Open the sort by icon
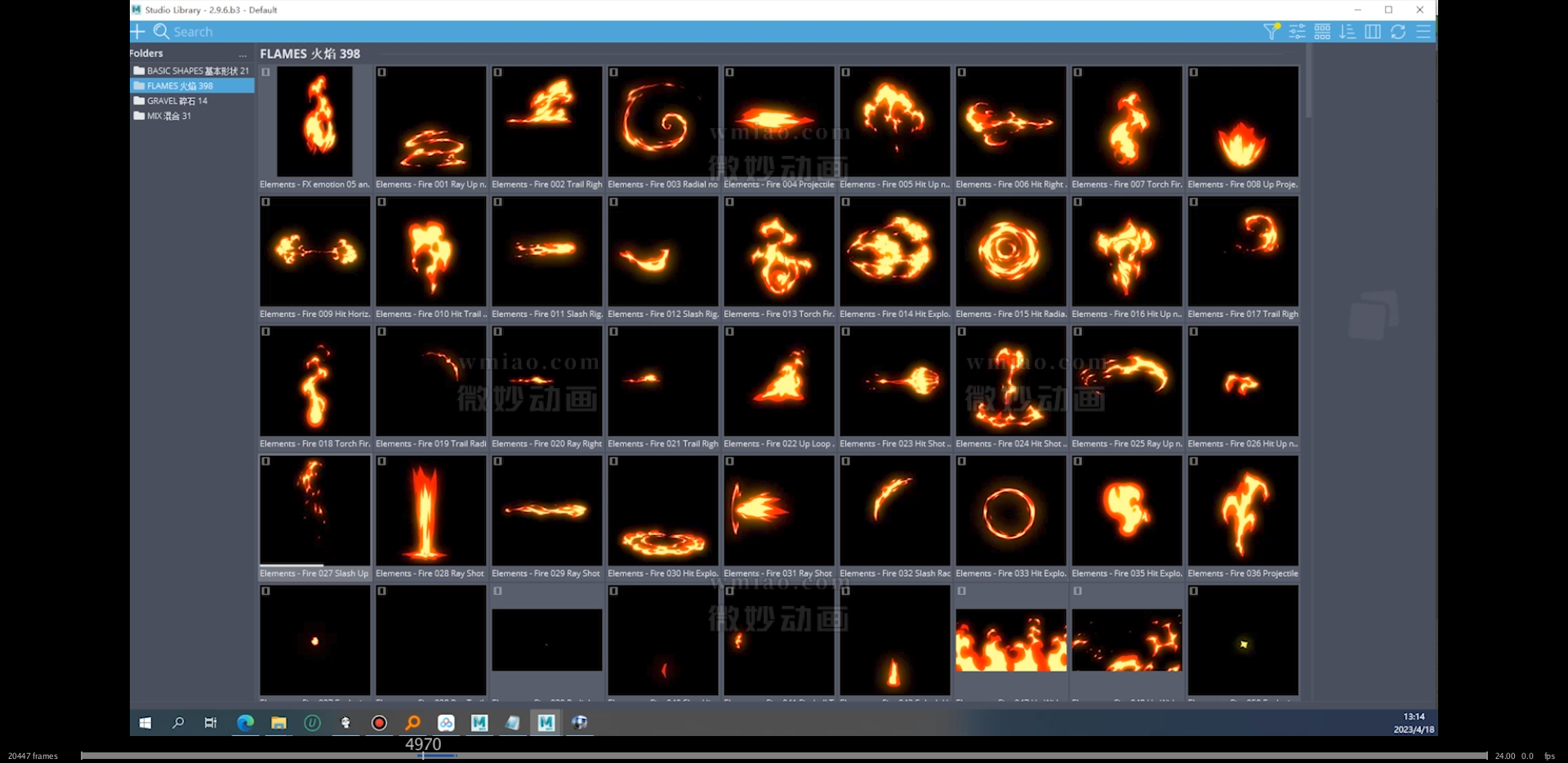This screenshot has height=763, width=1568. 1347,31
